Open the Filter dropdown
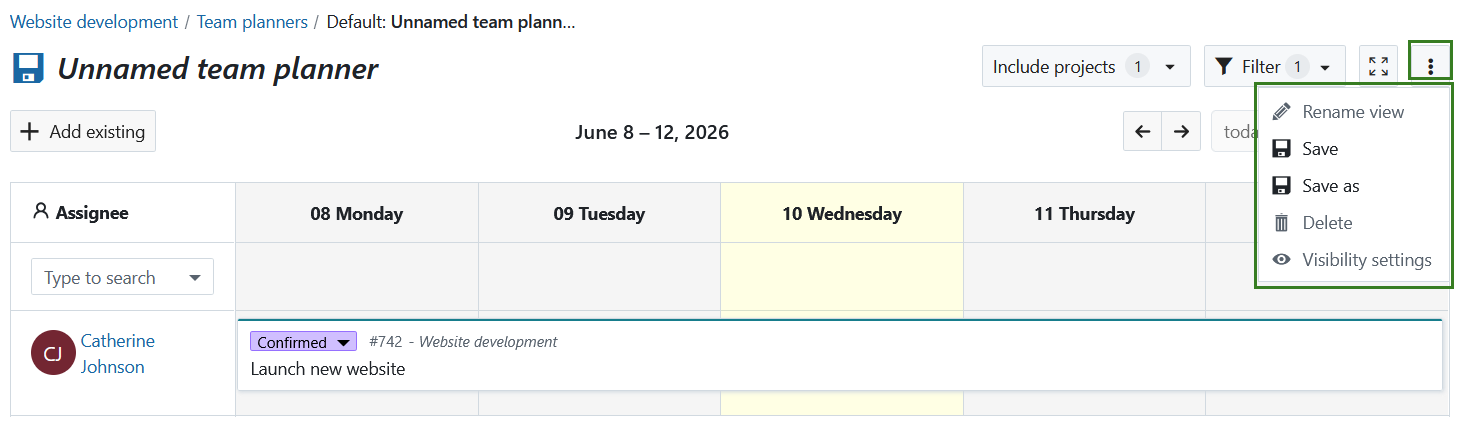1457x442 pixels. 1275,67
